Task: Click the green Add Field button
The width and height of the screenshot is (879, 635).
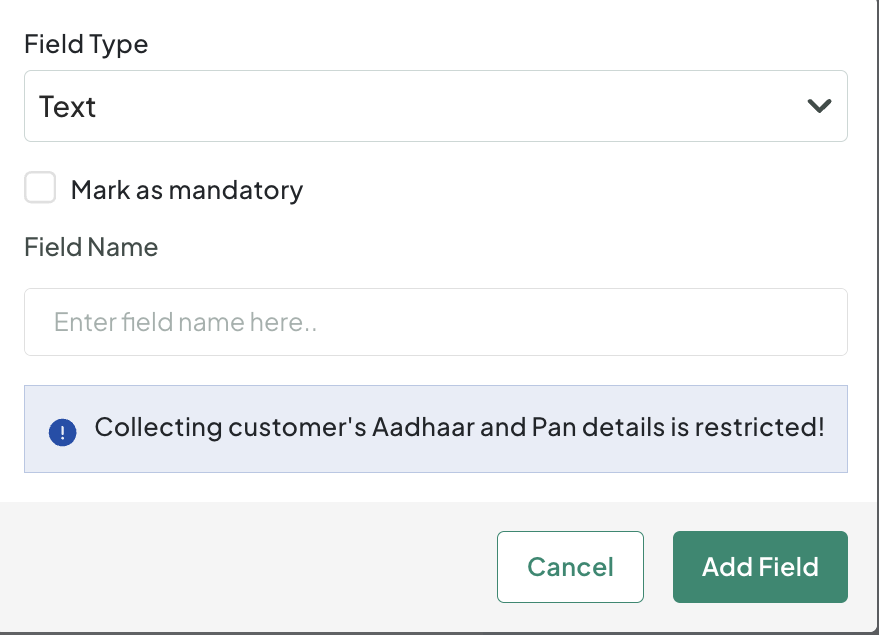Action: (x=760, y=567)
